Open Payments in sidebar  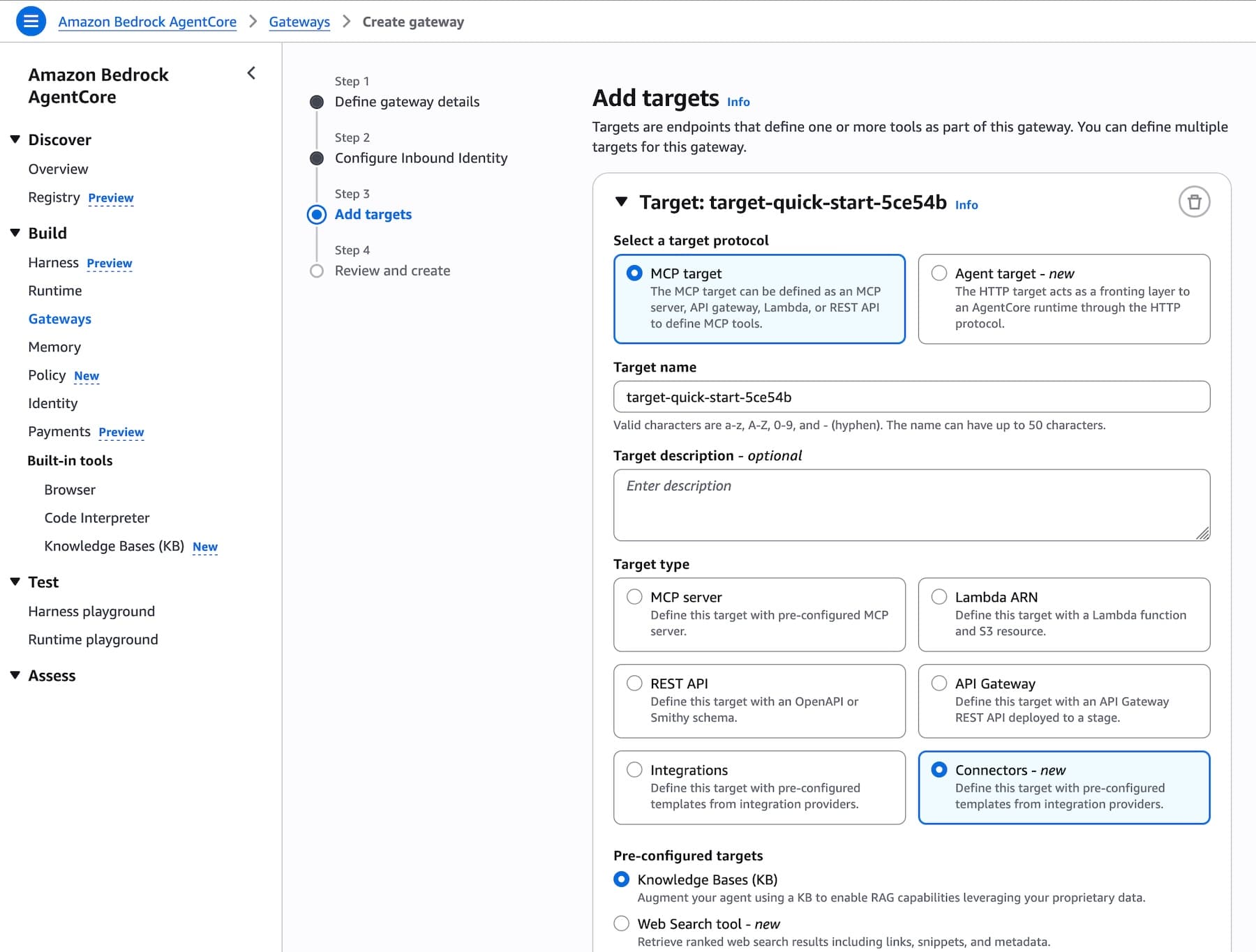(x=59, y=432)
